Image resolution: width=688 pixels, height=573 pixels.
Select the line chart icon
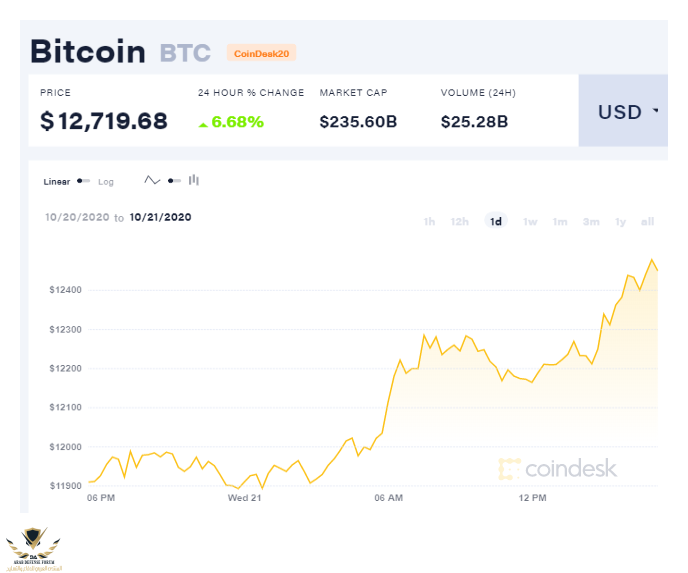pyautogui.click(x=152, y=180)
